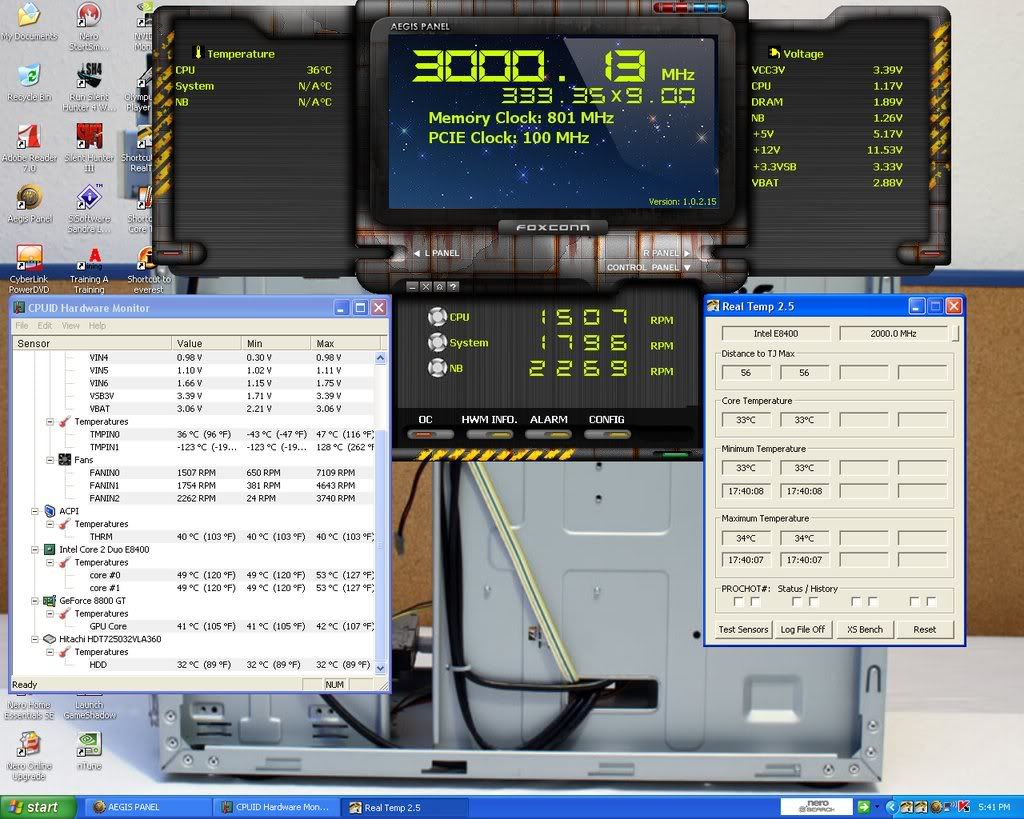Collapse the ACPI tree node
Image resolution: width=1024 pixels, height=819 pixels.
[35, 511]
